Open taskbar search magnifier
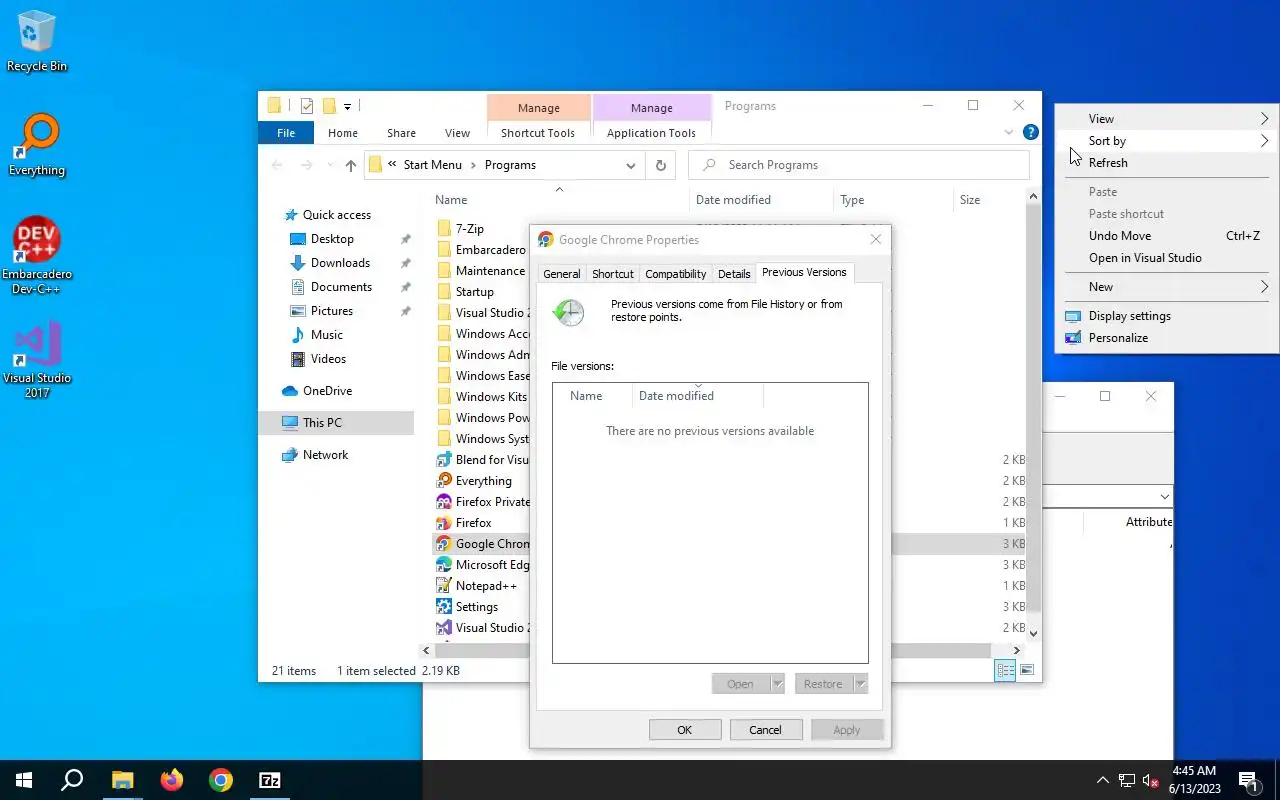 [72, 780]
